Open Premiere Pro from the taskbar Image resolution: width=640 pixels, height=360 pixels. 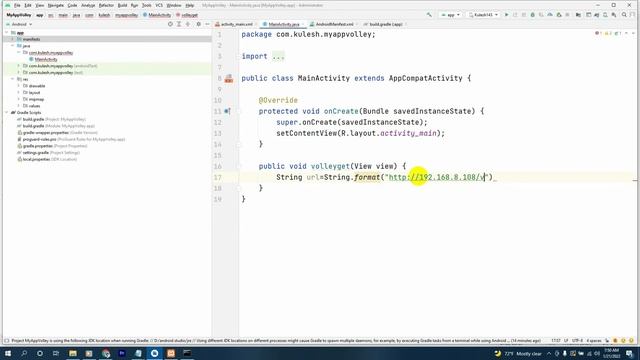point(122,353)
